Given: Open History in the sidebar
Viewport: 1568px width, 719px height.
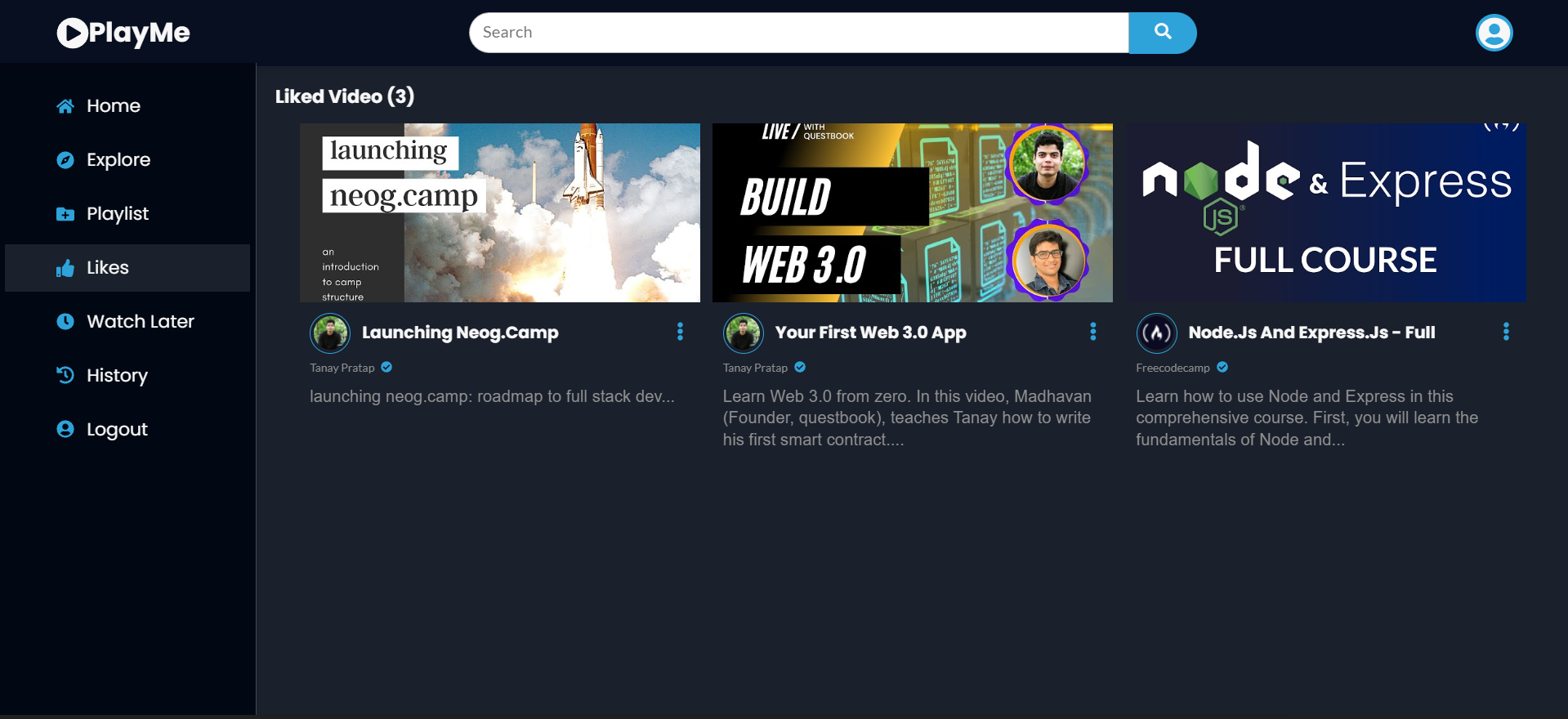Looking at the screenshot, I should click(127, 376).
